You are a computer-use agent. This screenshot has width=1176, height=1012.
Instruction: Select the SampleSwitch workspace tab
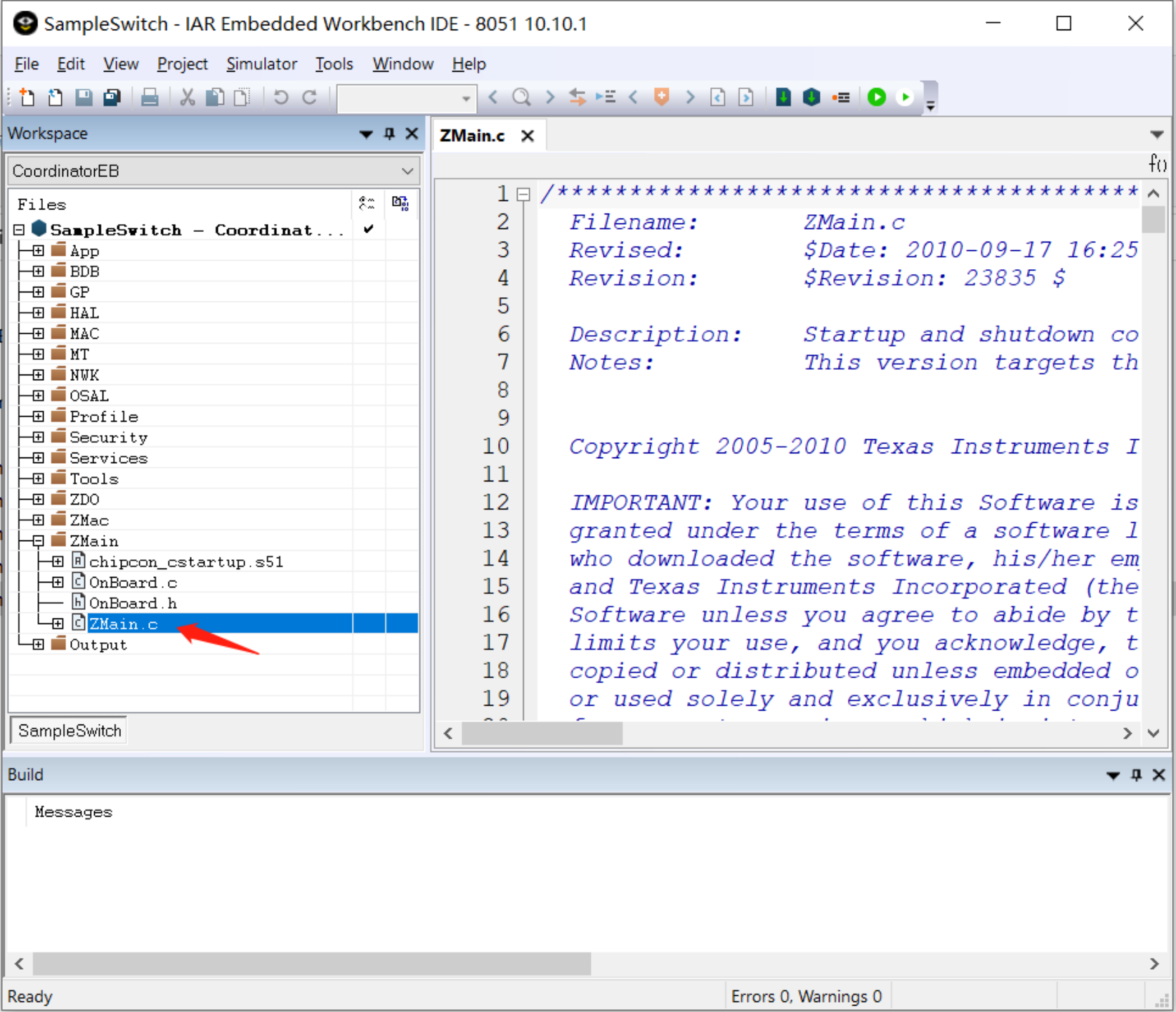(70, 731)
